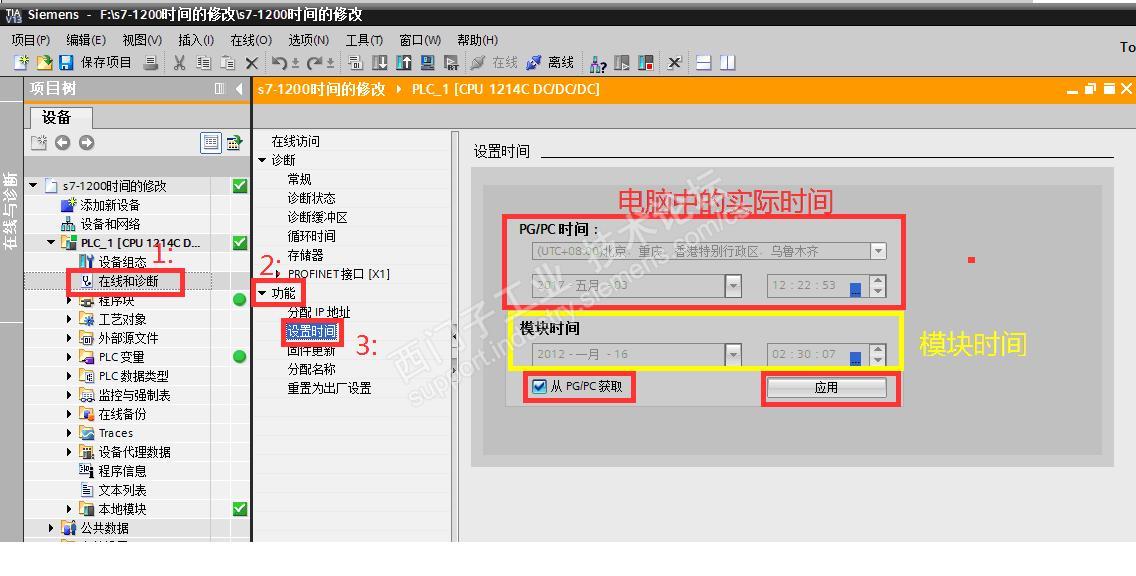This screenshot has width=1136, height=576.
Task: Collapse the 功能 section
Action: point(262,293)
